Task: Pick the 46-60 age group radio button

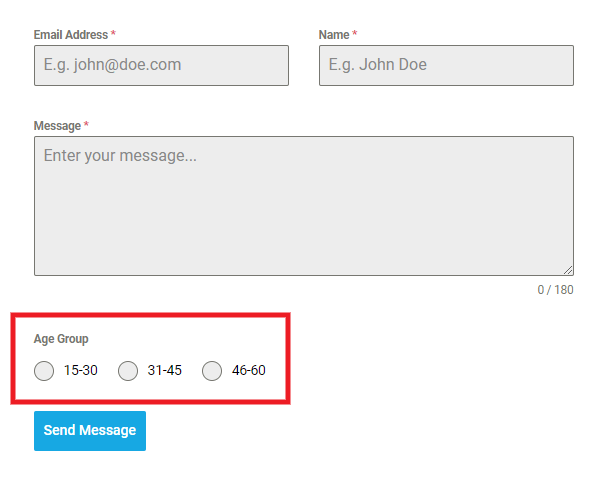Action: (x=212, y=371)
